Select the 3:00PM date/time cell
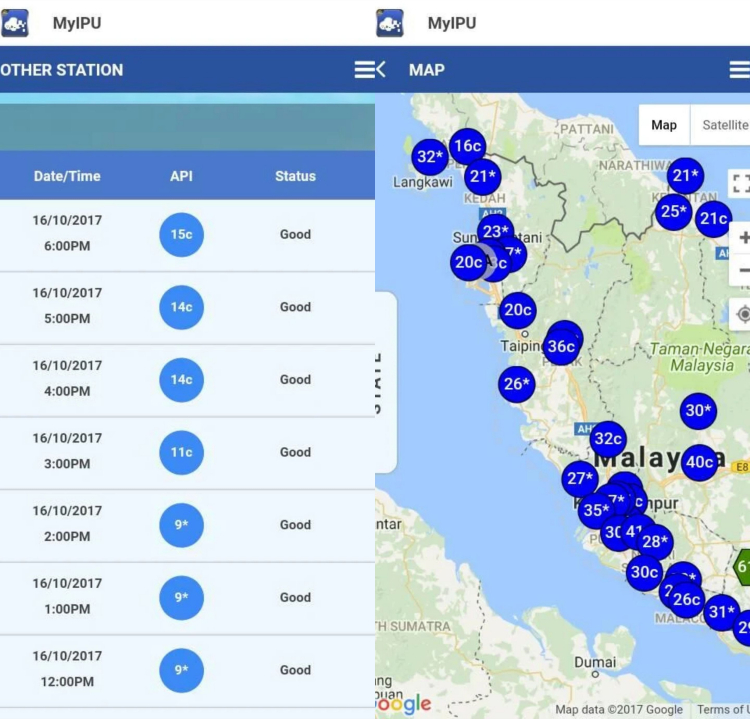 [67, 451]
